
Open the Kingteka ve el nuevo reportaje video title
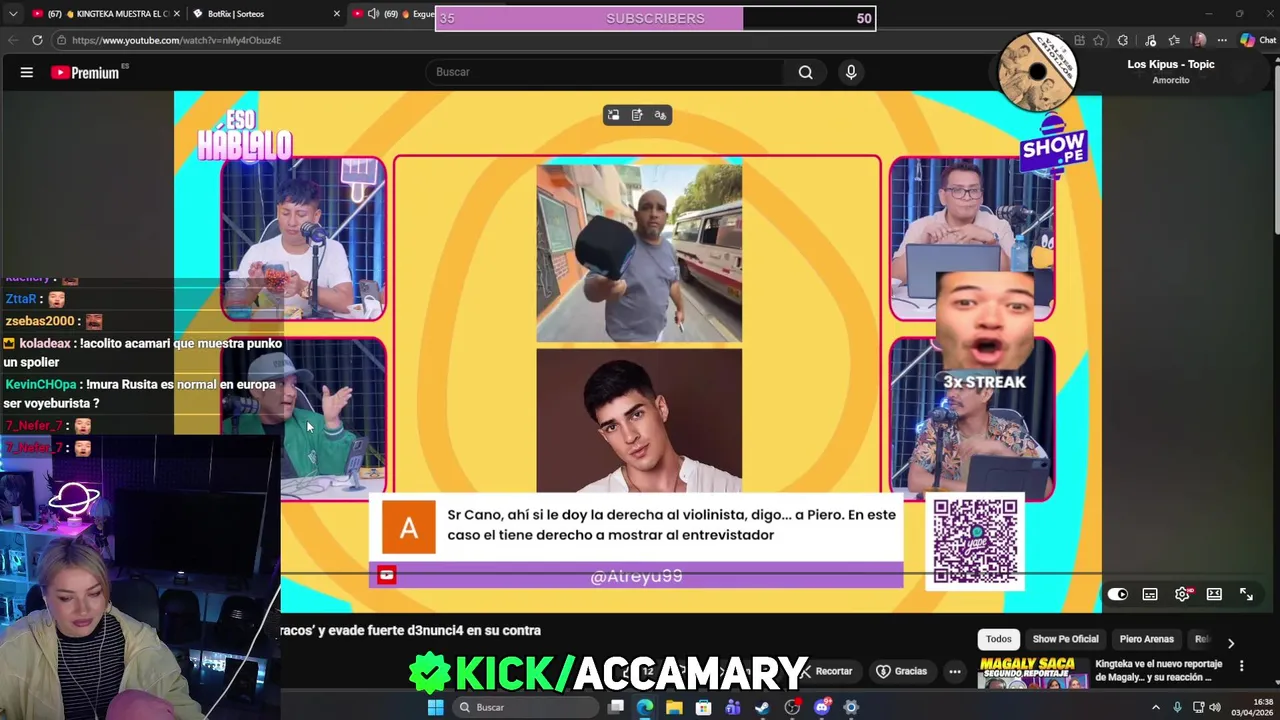[1159, 670]
